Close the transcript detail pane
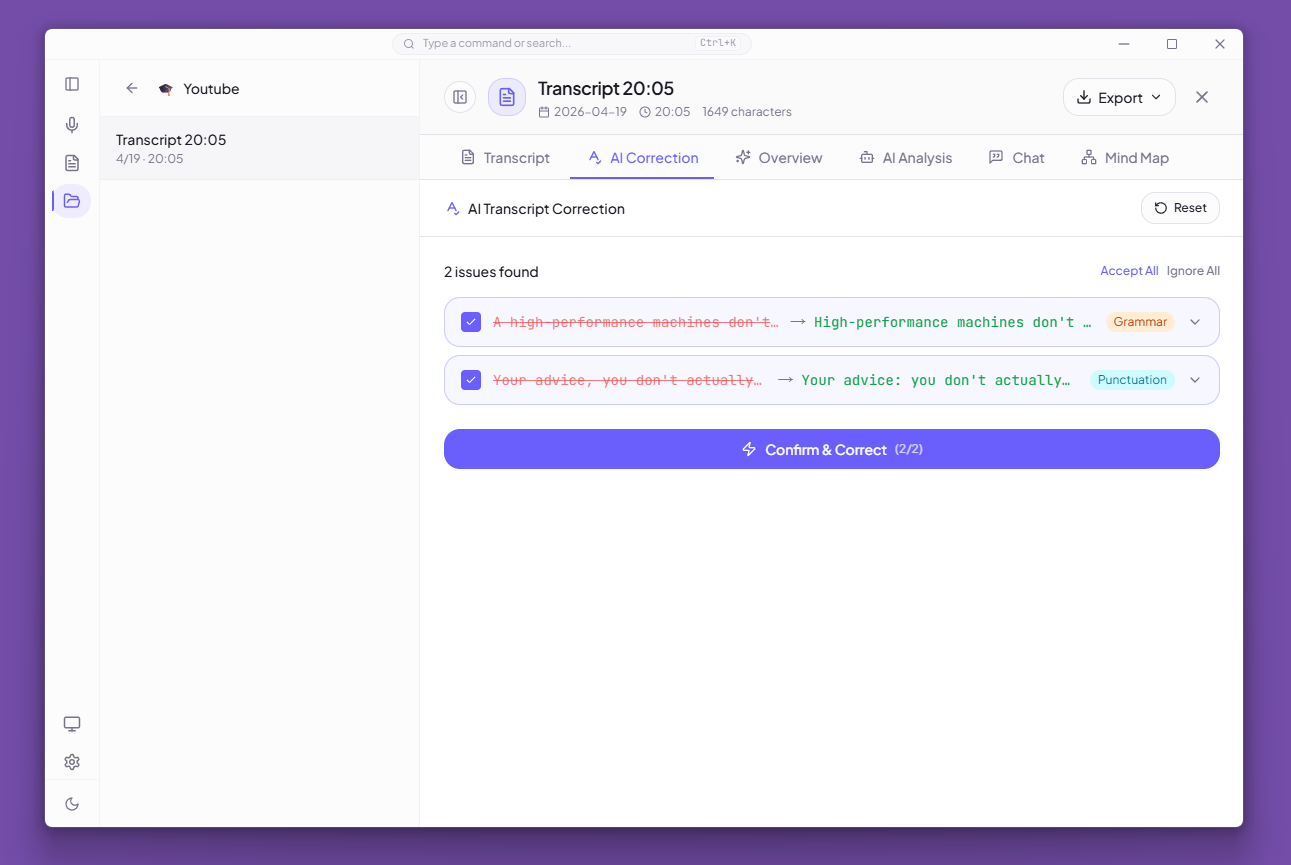1291x865 pixels. click(1202, 97)
